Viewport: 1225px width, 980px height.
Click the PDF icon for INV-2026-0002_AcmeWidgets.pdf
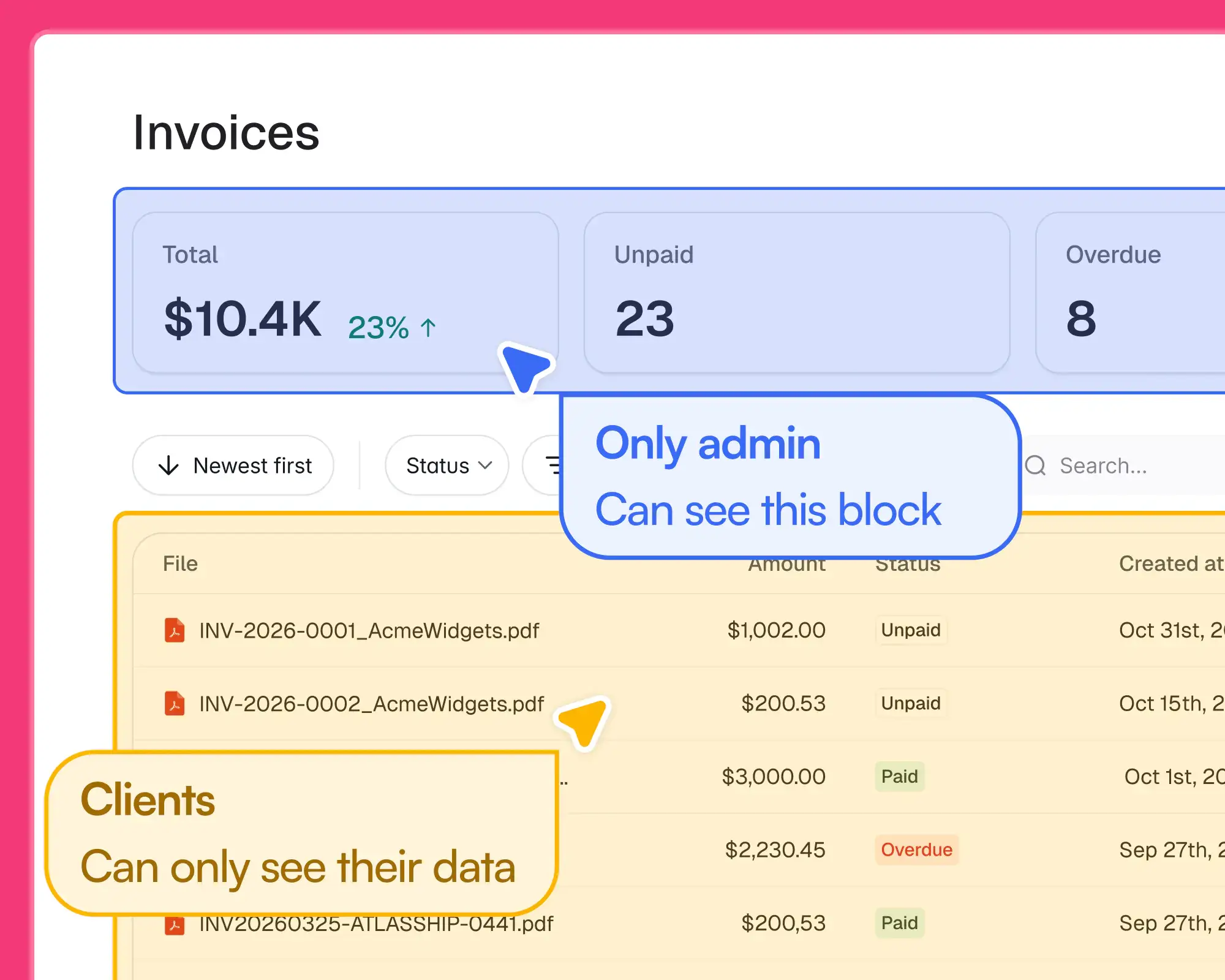click(x=175, y=704)
